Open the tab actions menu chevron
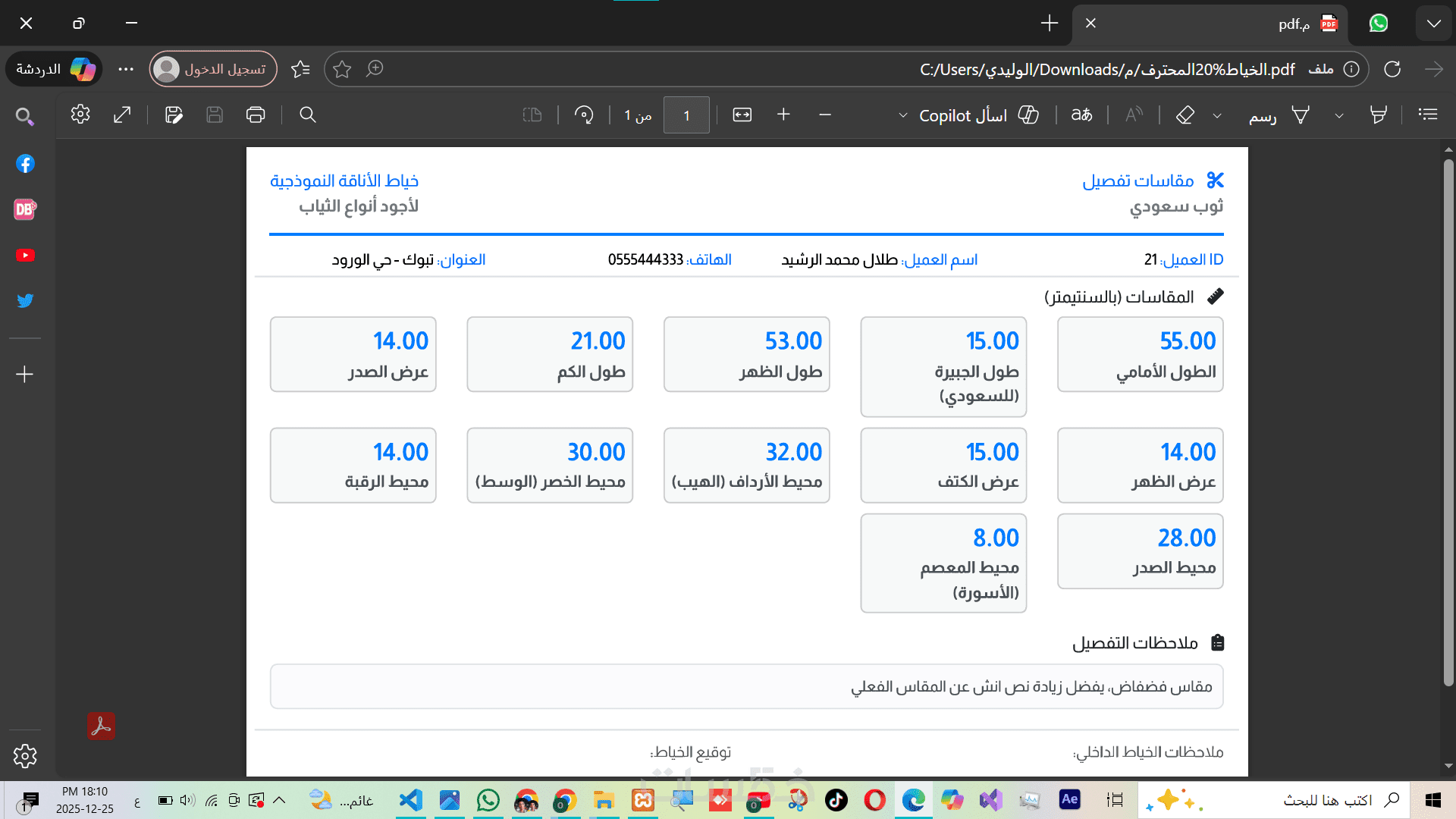 pos(1433,24)
